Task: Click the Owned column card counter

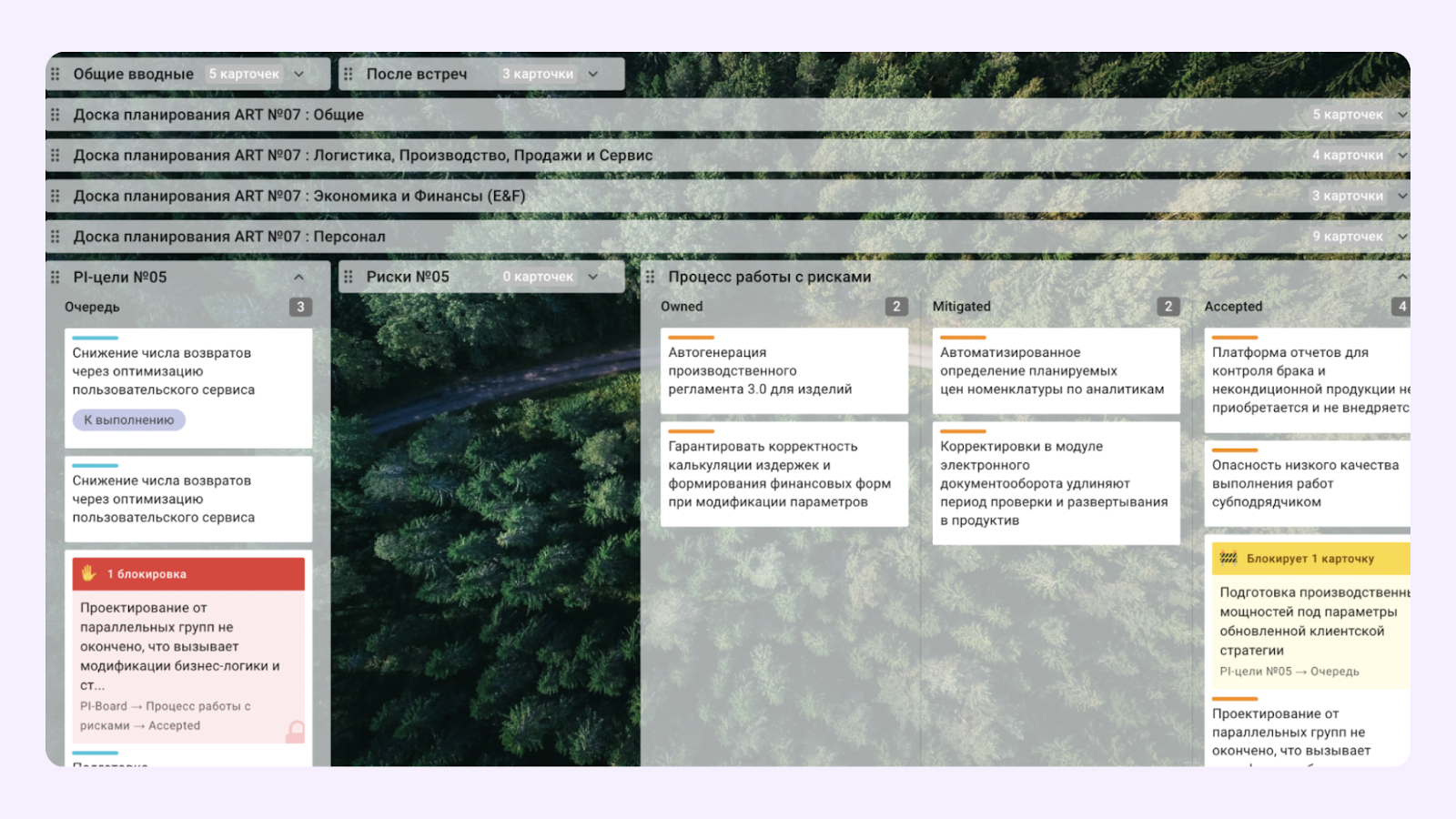Action: (896, 307)
